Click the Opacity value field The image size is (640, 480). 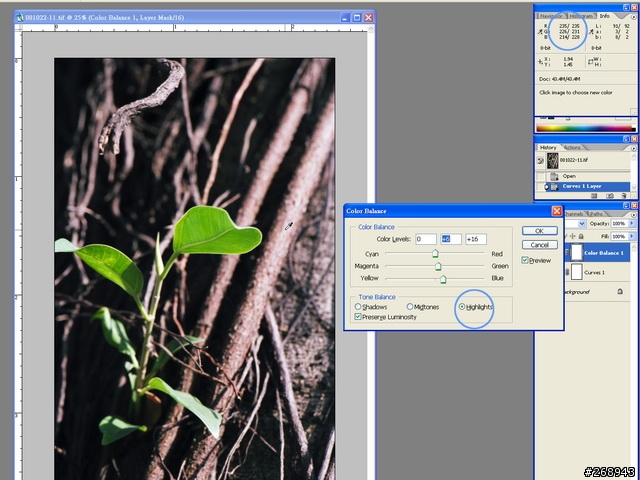pos(620,224)
